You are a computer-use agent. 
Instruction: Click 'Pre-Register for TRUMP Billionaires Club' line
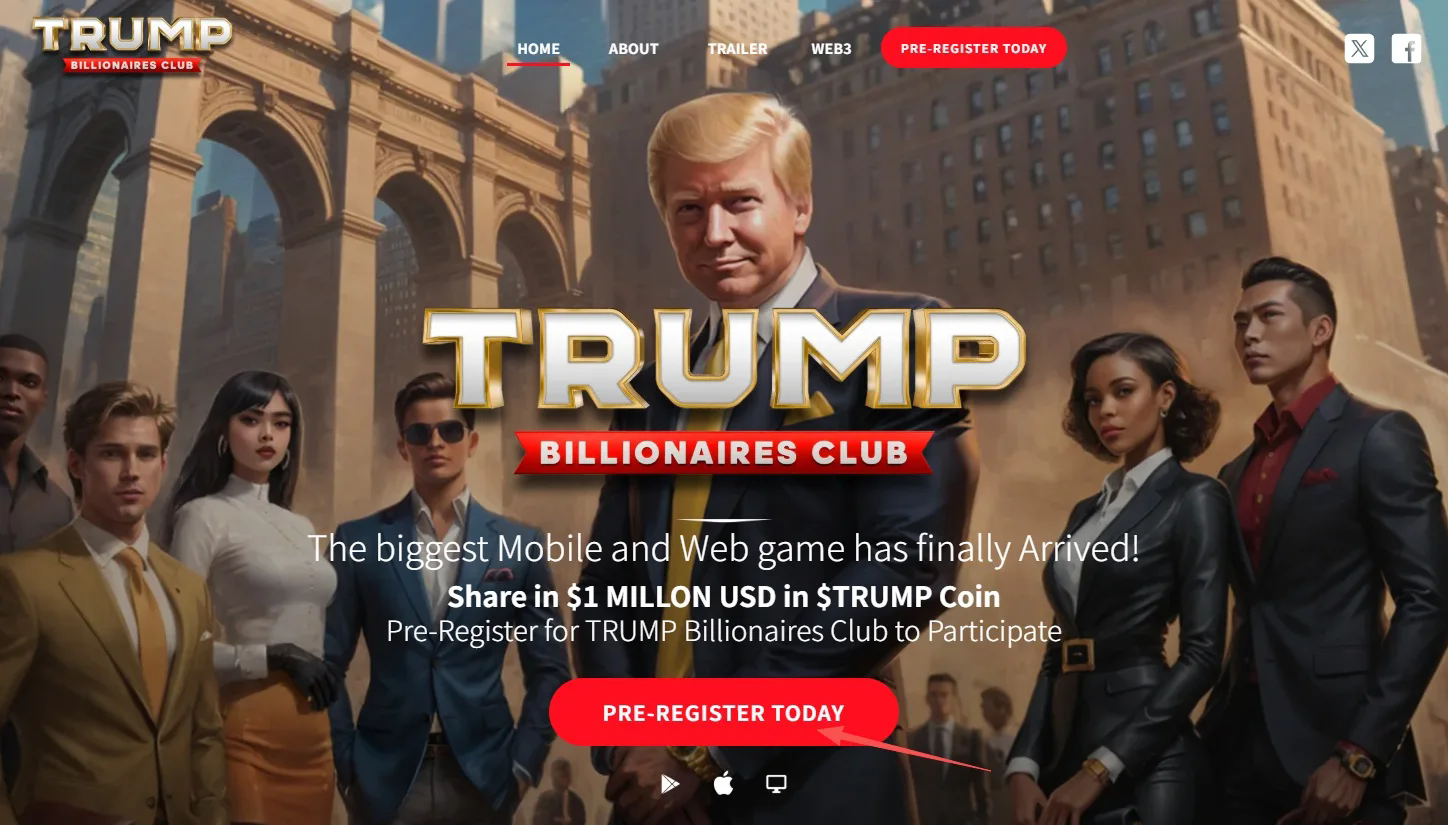(x=723, y=631)
